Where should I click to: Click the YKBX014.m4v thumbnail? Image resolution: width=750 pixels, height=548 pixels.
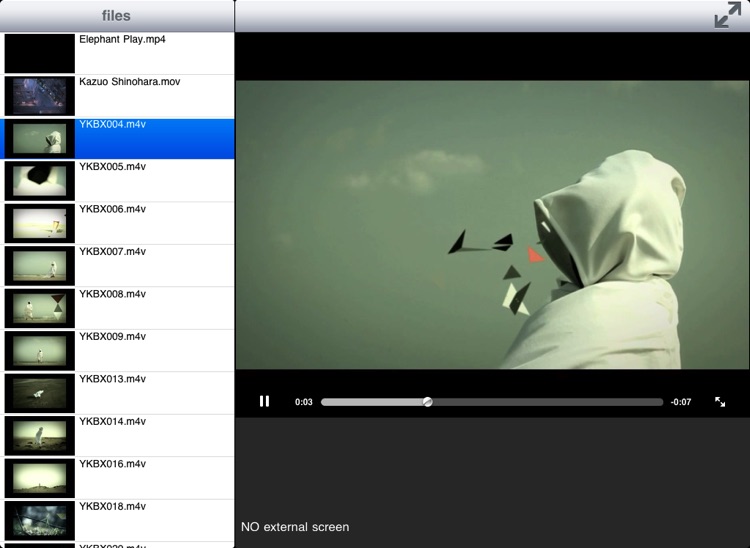pyautogui.click(x=40, y=435)
